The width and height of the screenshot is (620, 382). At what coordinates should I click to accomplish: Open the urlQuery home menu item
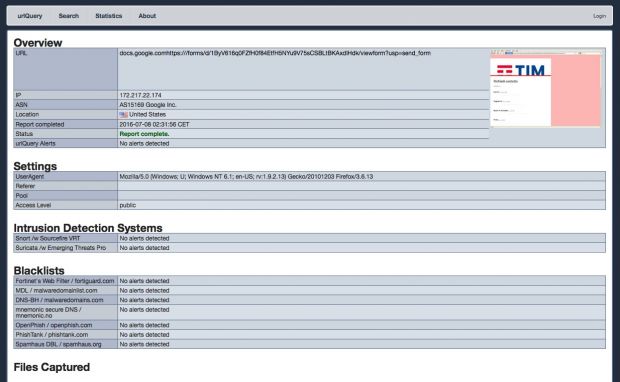tap(30, 16)
